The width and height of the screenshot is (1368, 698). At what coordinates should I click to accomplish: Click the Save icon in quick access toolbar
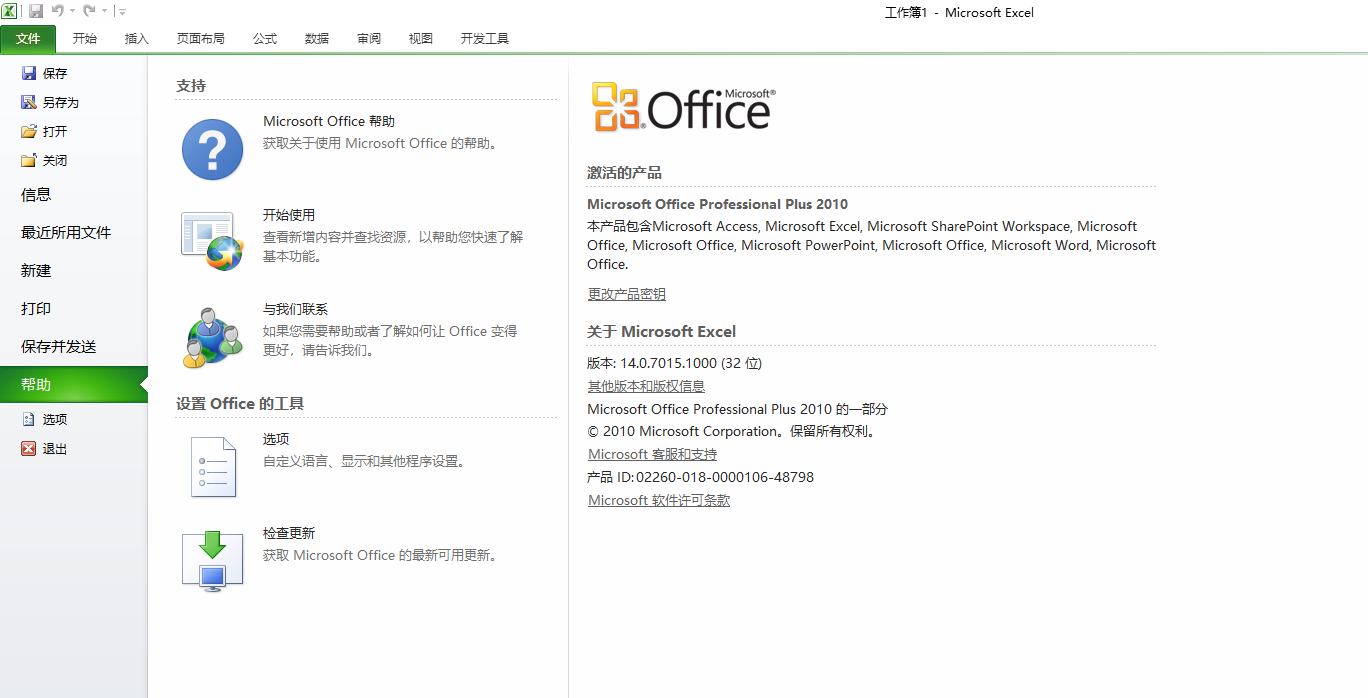click(x=36, y=11)
